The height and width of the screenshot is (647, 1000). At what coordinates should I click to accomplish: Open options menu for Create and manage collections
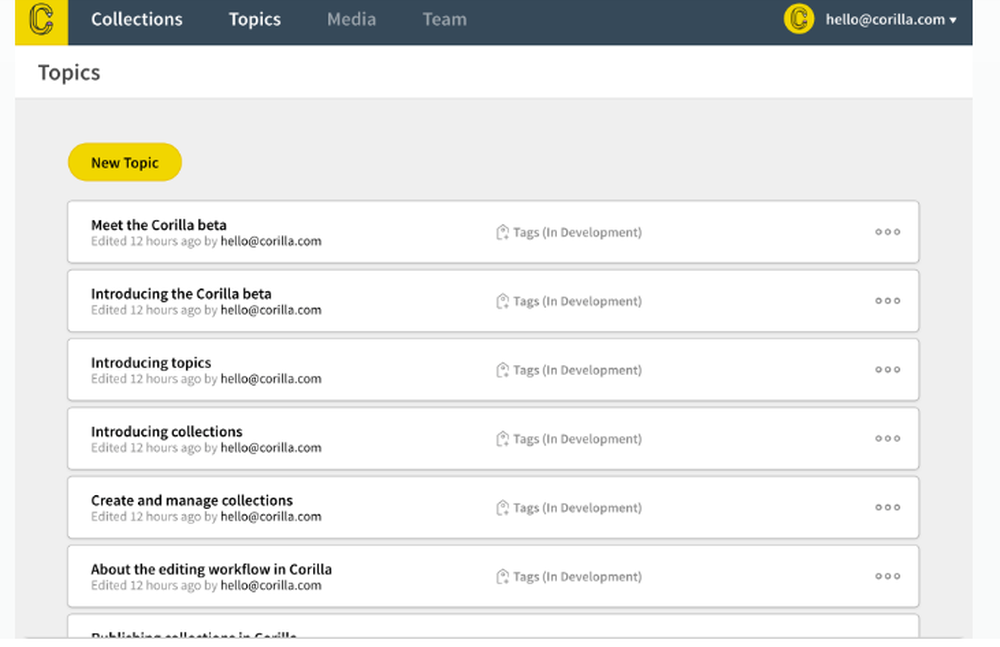pyautogui.click(x=888, y=508)
